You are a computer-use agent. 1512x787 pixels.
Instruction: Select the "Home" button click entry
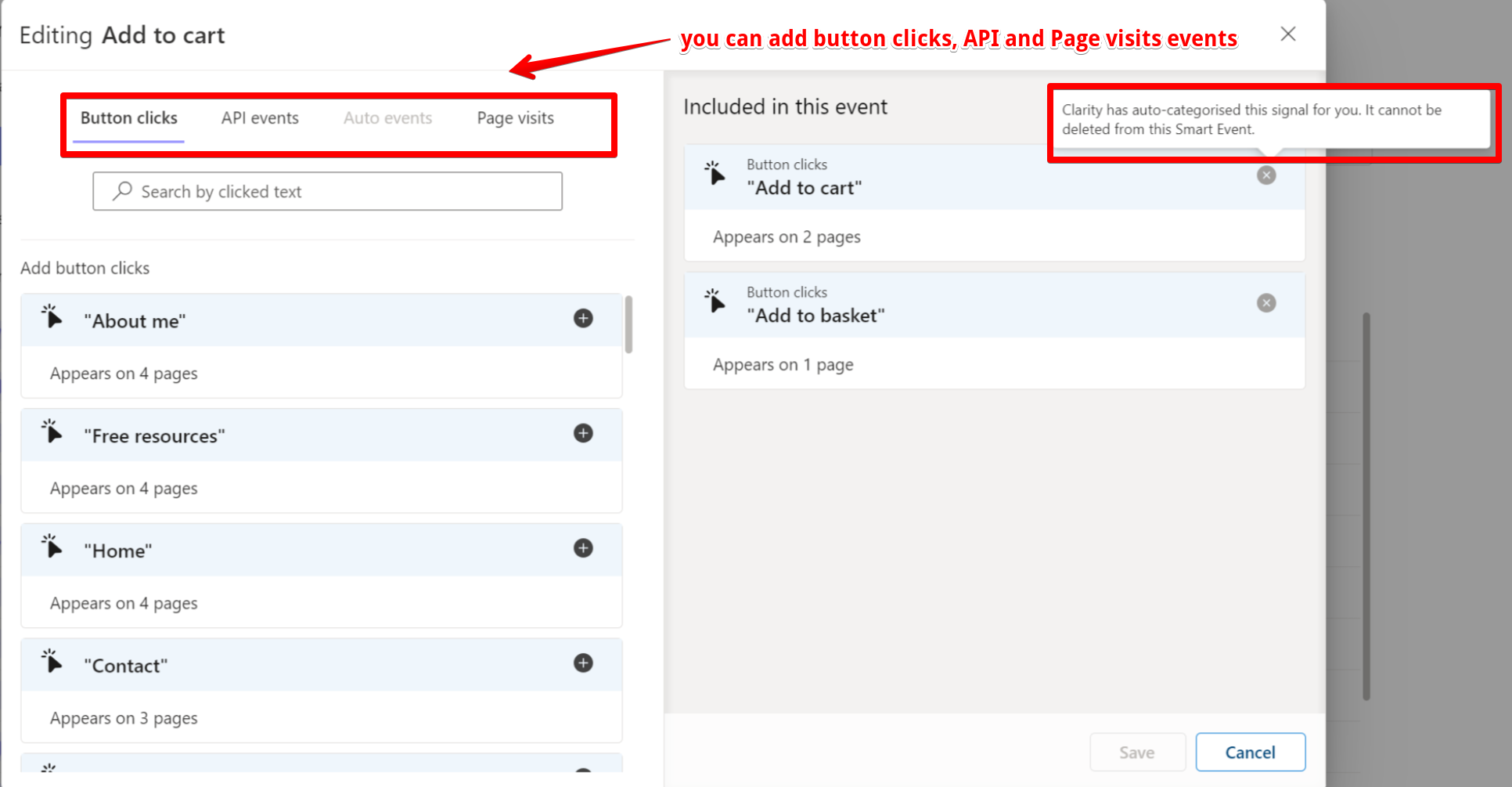point(117,550)
